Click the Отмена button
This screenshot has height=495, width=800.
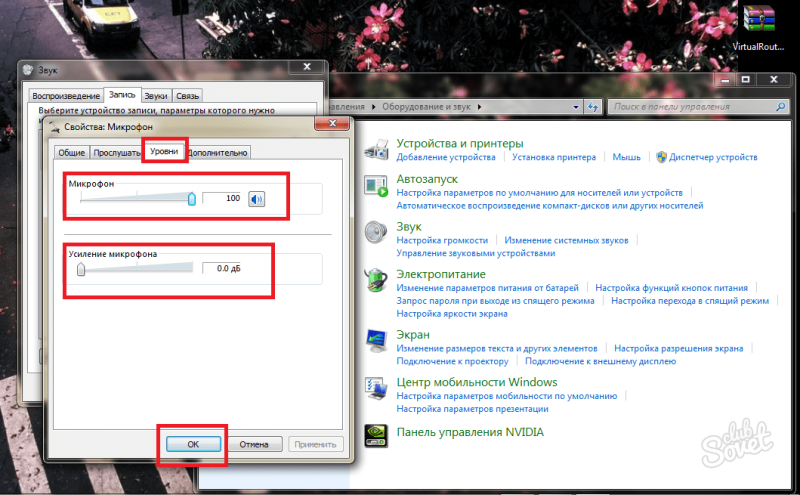[254, 444]
